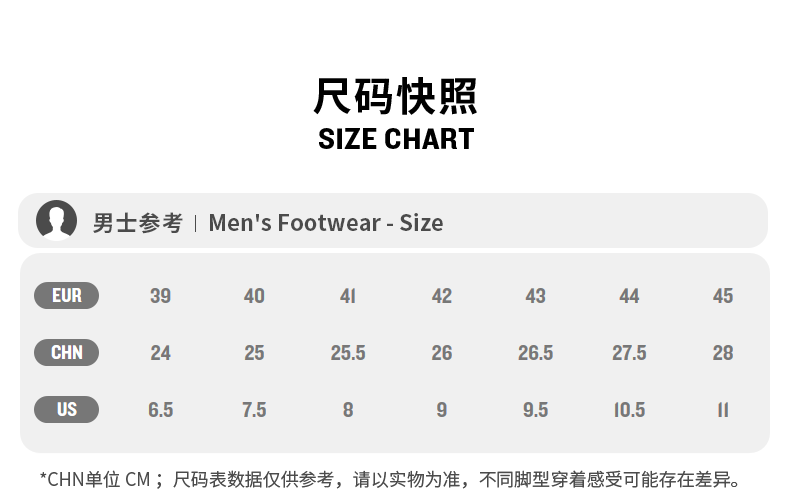This screenshot has height=489, width=790.
Task: Pick US size 9.5
Action: tap(535, 410)
